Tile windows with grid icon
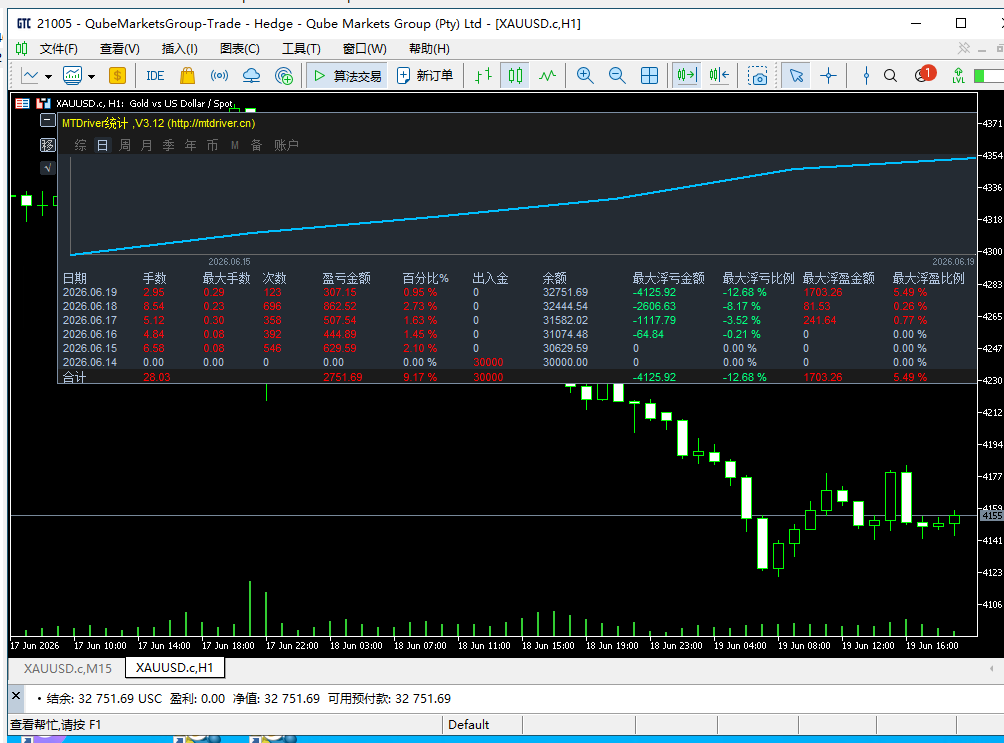 pos(649,76)
